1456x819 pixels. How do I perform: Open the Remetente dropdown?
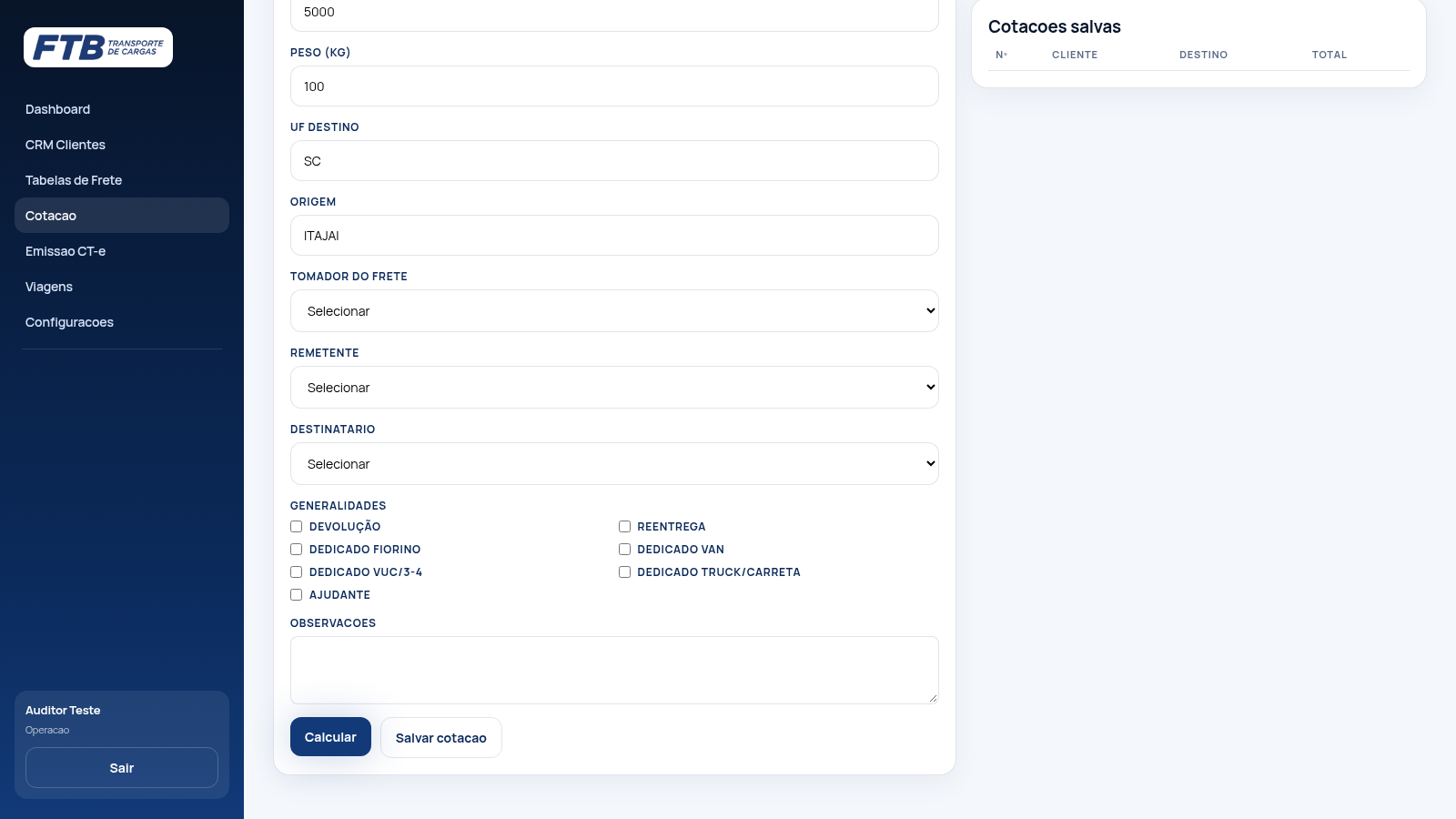pos(614,388)
